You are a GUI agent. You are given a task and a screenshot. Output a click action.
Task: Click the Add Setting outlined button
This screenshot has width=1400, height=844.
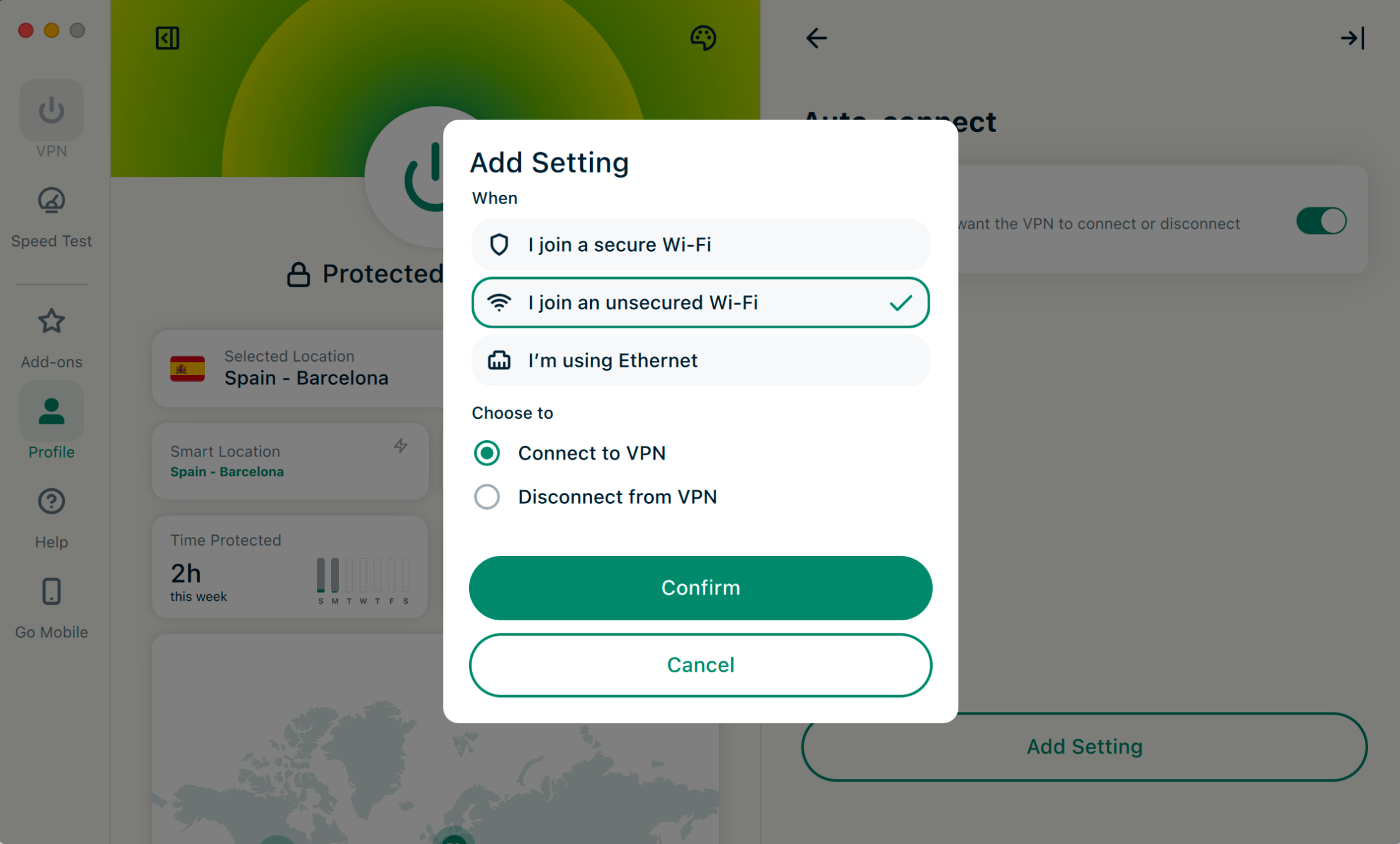(x=1084, y=746)
